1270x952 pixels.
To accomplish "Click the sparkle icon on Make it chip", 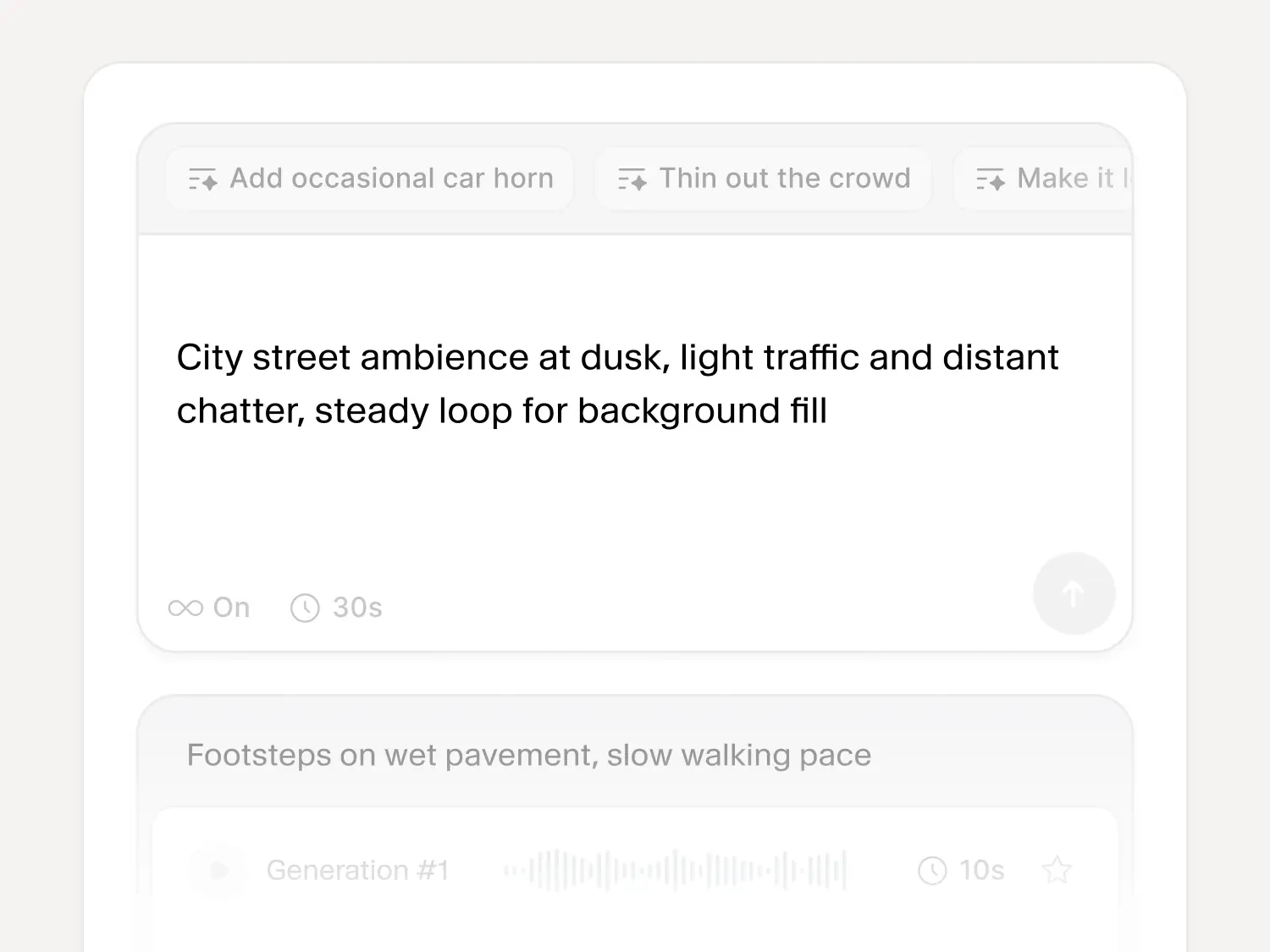I will (x=991, y=179).
